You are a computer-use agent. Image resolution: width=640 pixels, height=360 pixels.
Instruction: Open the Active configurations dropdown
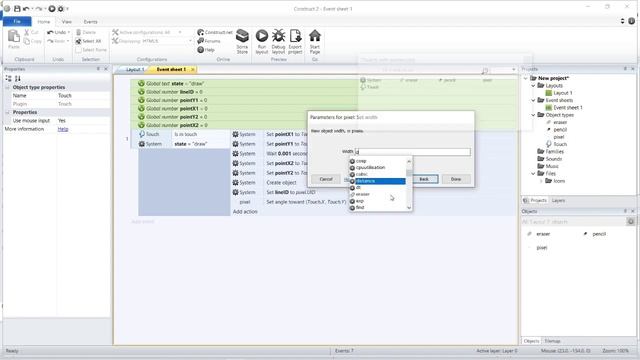tap(180, 32)
